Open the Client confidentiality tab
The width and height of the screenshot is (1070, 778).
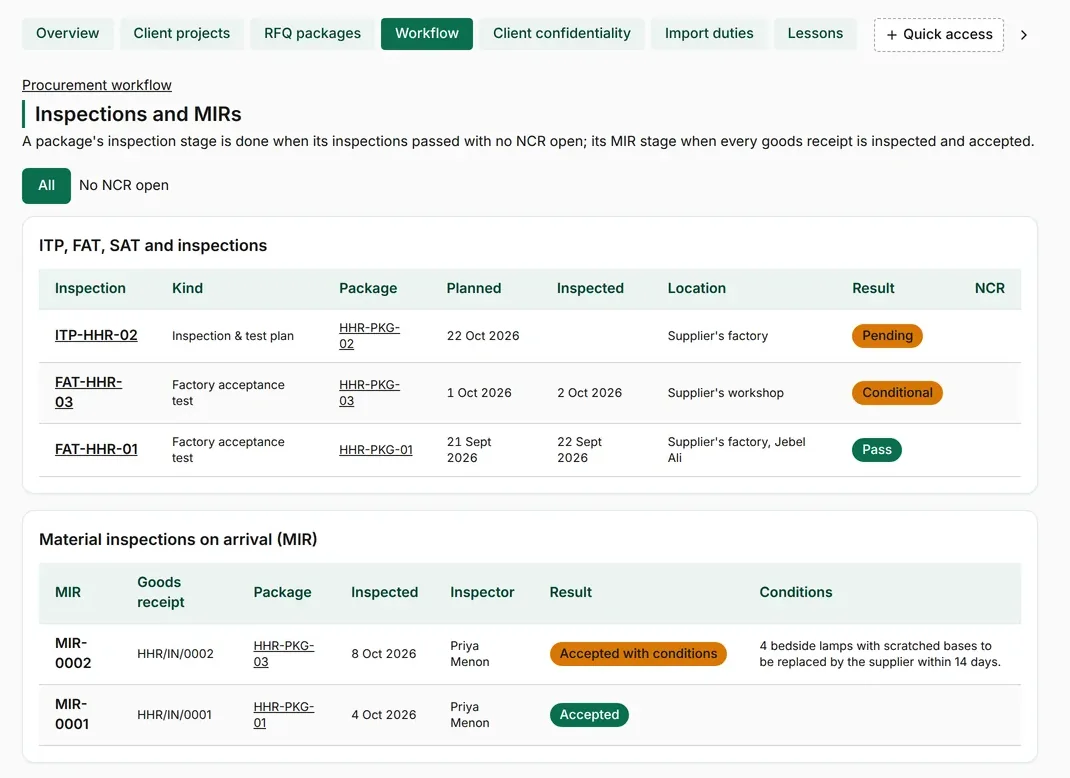[562, 33]
